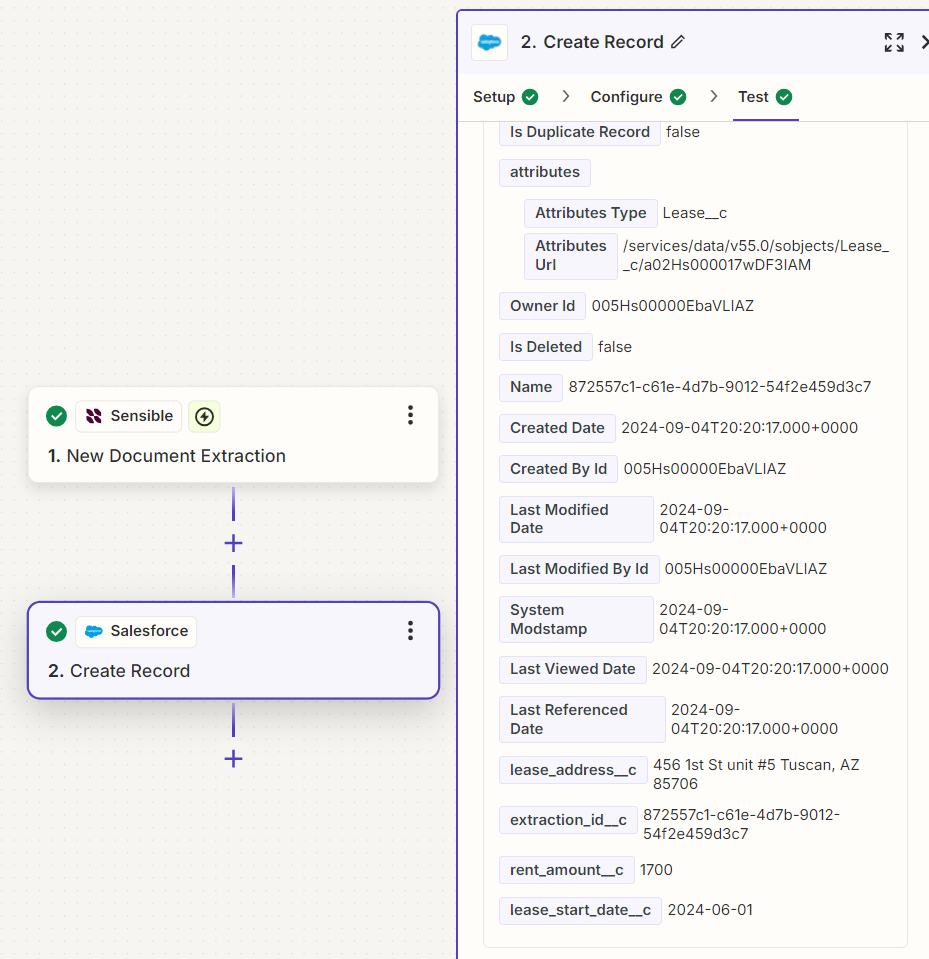Click the Salesforce app badge on step 2
This screenshot has width=929, height=959.
click(x=136, y=631)
